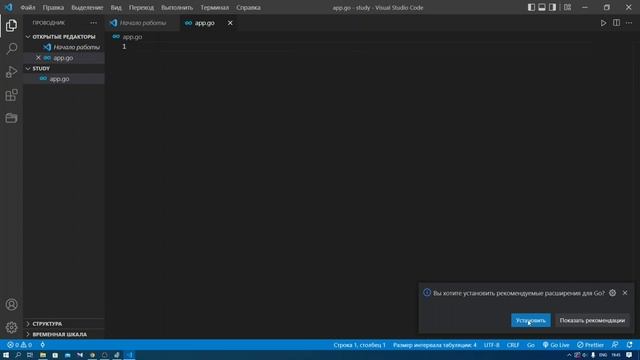Open Explorer panel more actions ellipsis
The height and width of the screenshot is (360, 640).
pos(93,23)
